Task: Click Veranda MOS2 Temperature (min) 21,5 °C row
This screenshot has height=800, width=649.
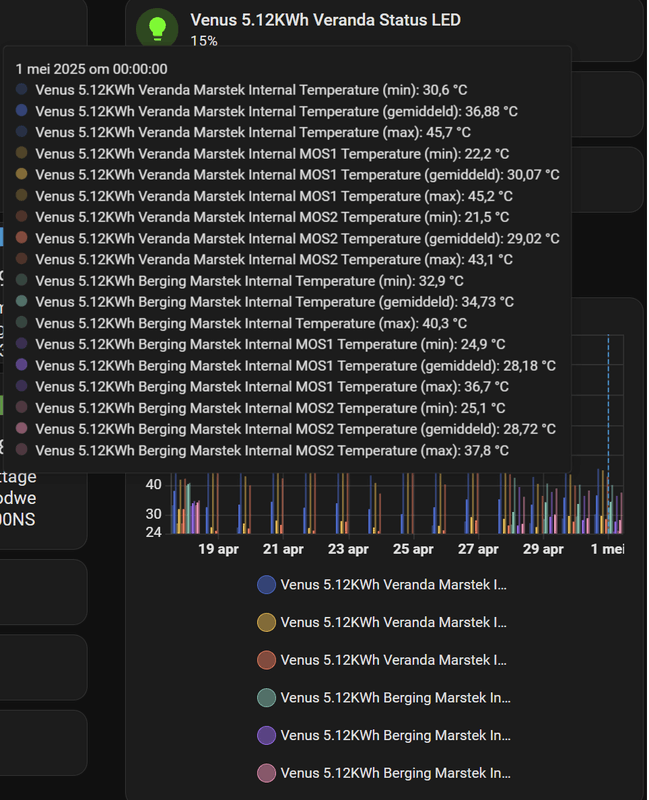Action: click(x=262, y=217)
